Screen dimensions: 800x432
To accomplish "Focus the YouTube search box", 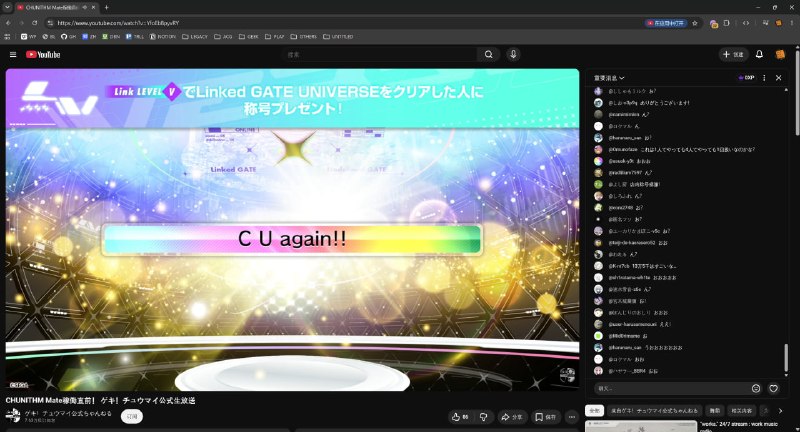I will 381,55.
